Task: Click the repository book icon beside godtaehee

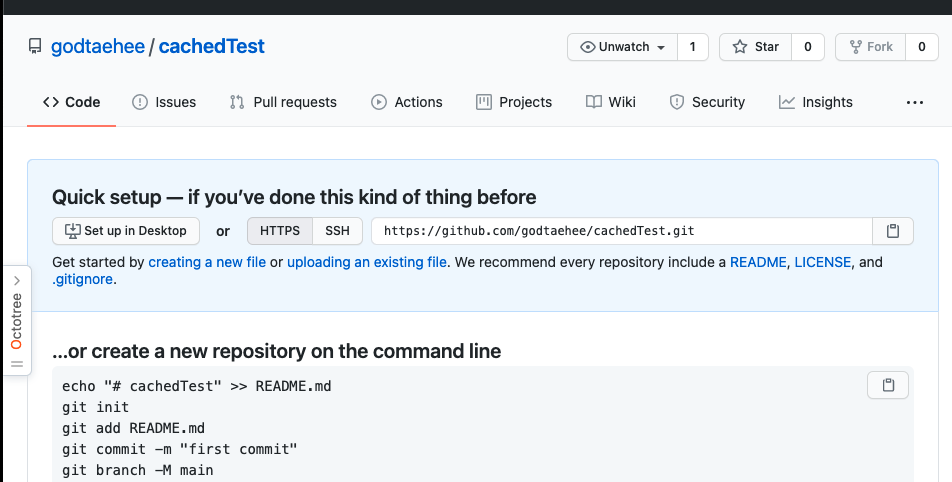Action: point(36,47)
